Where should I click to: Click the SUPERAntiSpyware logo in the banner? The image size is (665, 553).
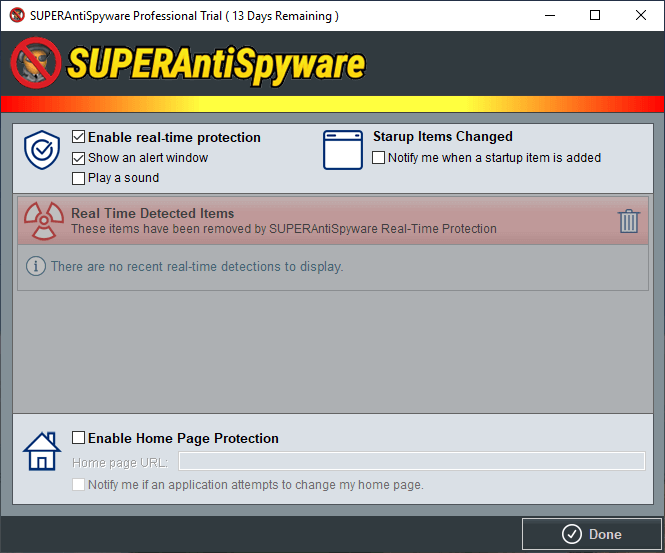click(189, 64)
